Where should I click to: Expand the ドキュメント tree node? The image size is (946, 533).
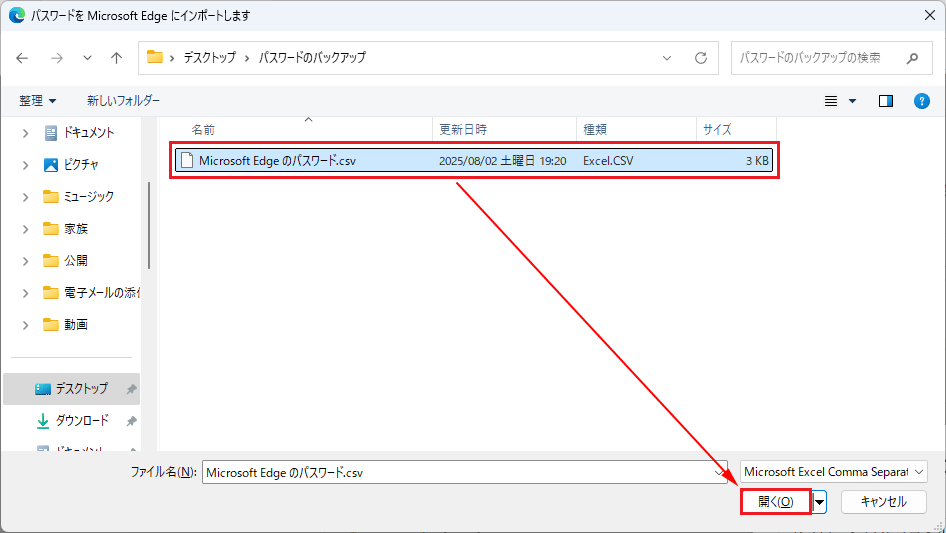tap(25, 133)
